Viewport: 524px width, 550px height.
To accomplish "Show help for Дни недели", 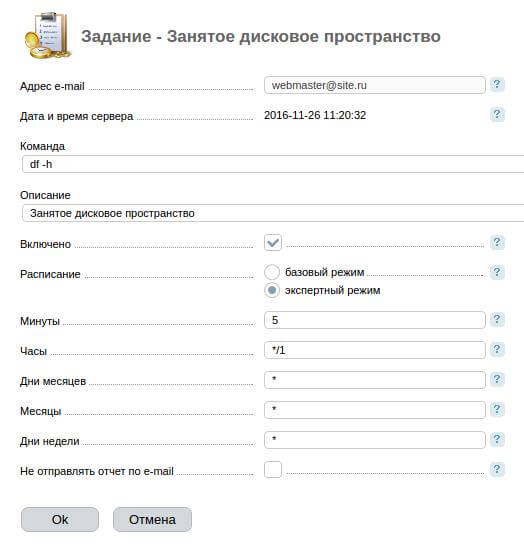I will pyautogui.click(x=497, y=440).
